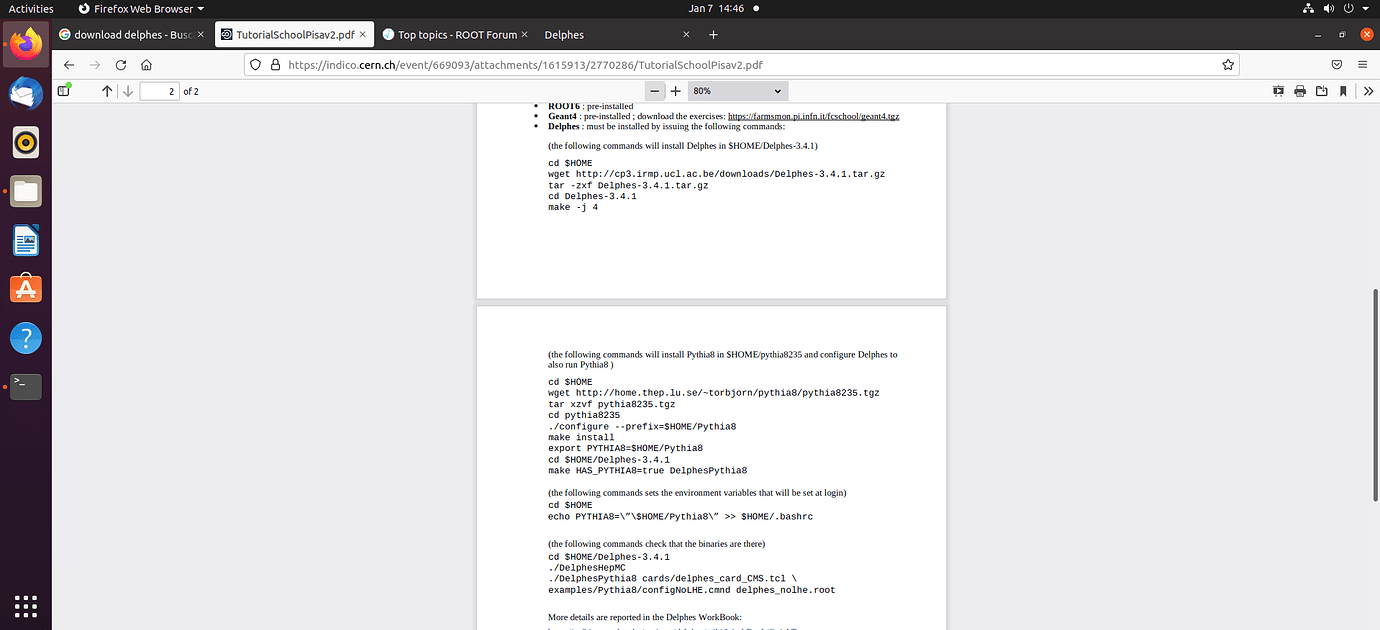
Task: Open the PDF viewer tools menu
Action: [1368, 91]
